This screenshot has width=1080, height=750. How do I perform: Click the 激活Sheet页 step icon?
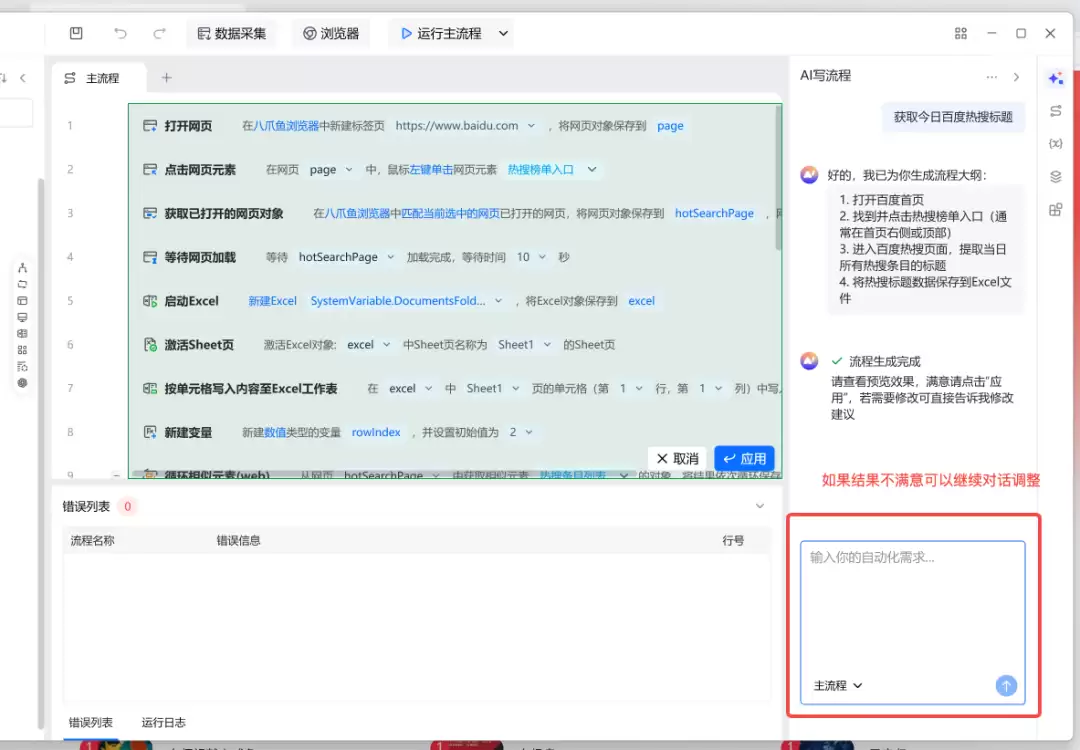click(149, 344)
